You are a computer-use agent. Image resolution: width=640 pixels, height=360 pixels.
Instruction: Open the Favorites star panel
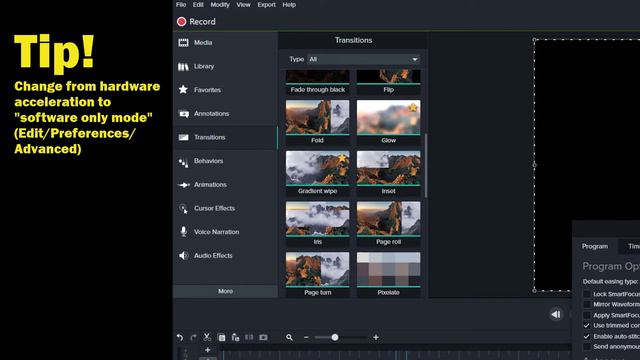coord(225,90)
